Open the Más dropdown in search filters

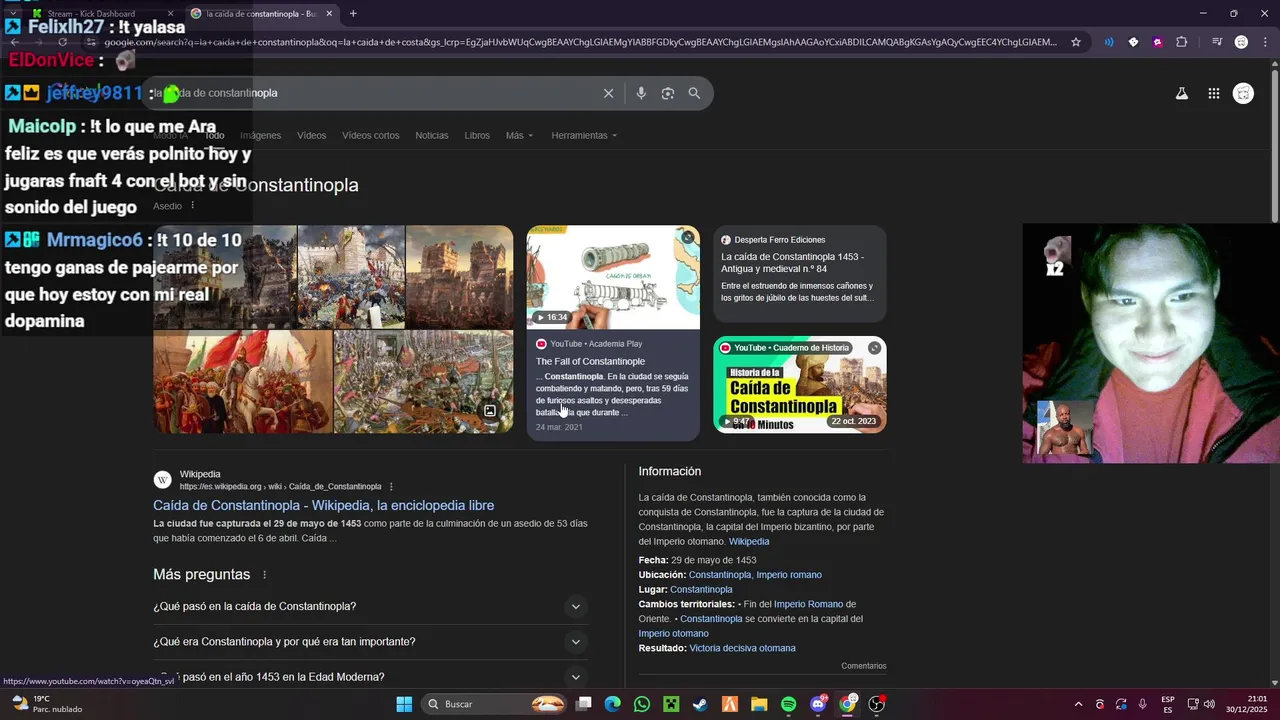(x=519, y=135)
